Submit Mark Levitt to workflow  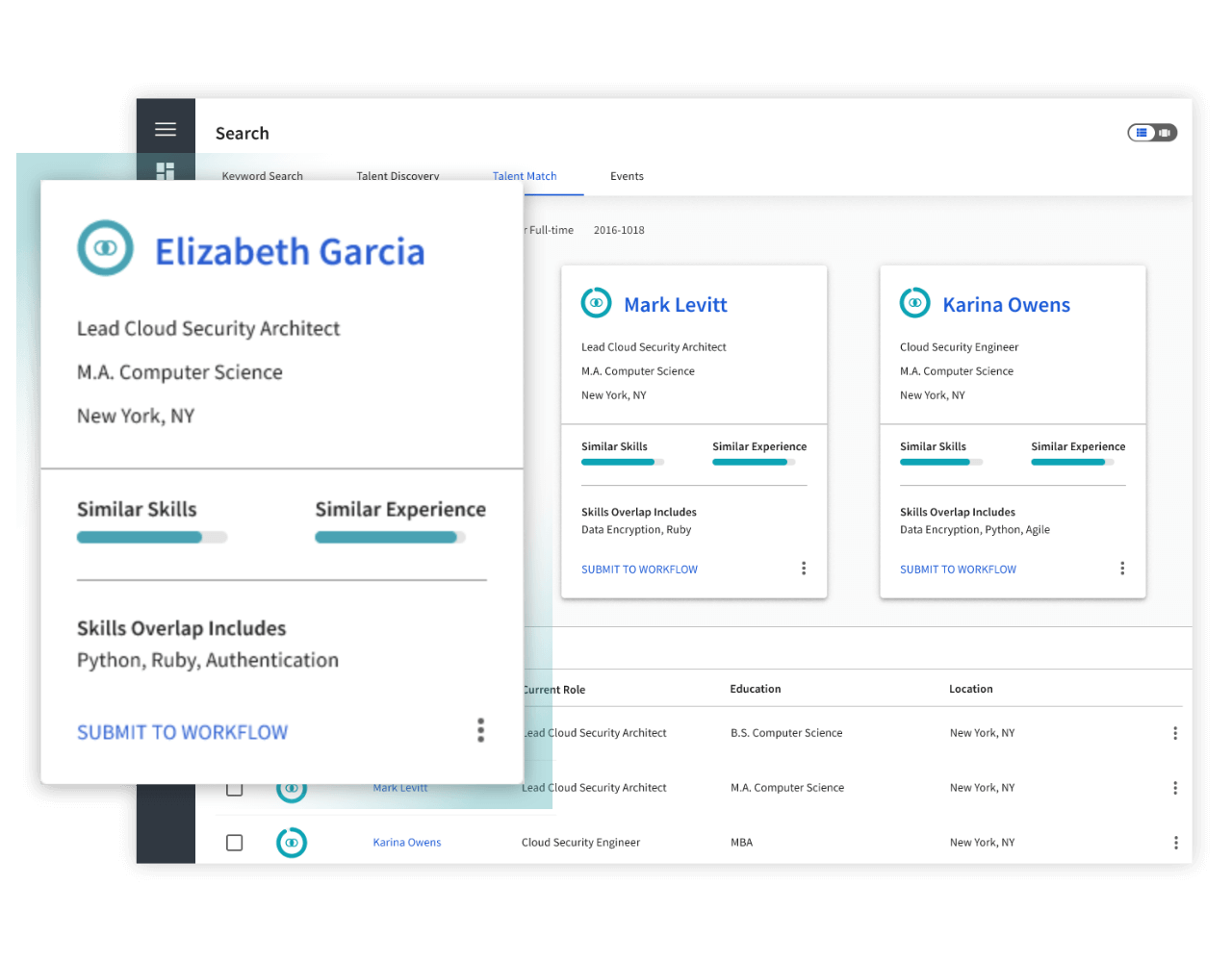pos(639,570)
